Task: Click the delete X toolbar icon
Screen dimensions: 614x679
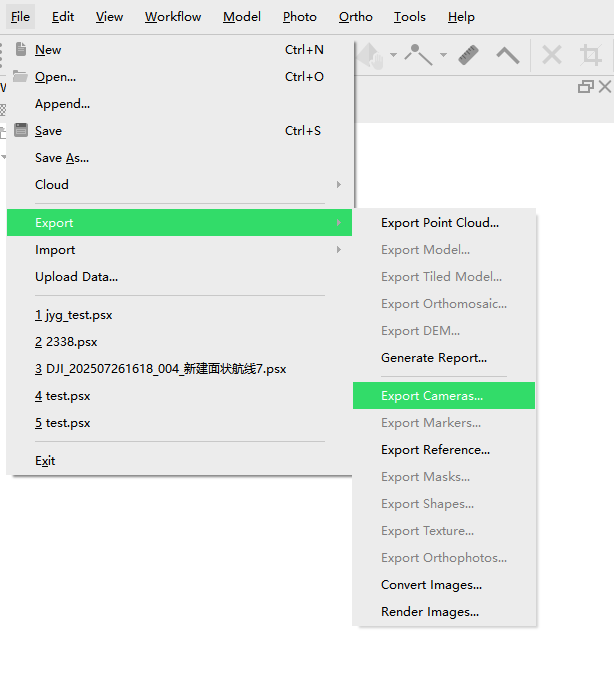Action: point(552,55)
